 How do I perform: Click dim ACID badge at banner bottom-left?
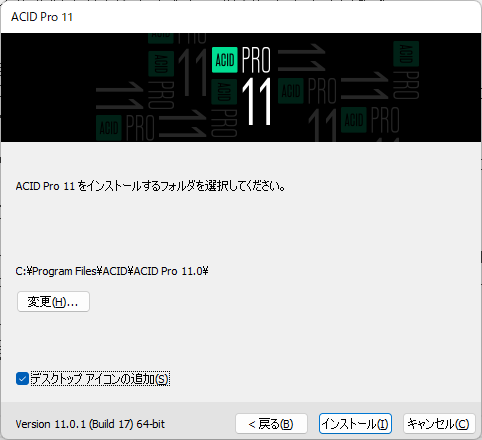(x=109, y=128)
